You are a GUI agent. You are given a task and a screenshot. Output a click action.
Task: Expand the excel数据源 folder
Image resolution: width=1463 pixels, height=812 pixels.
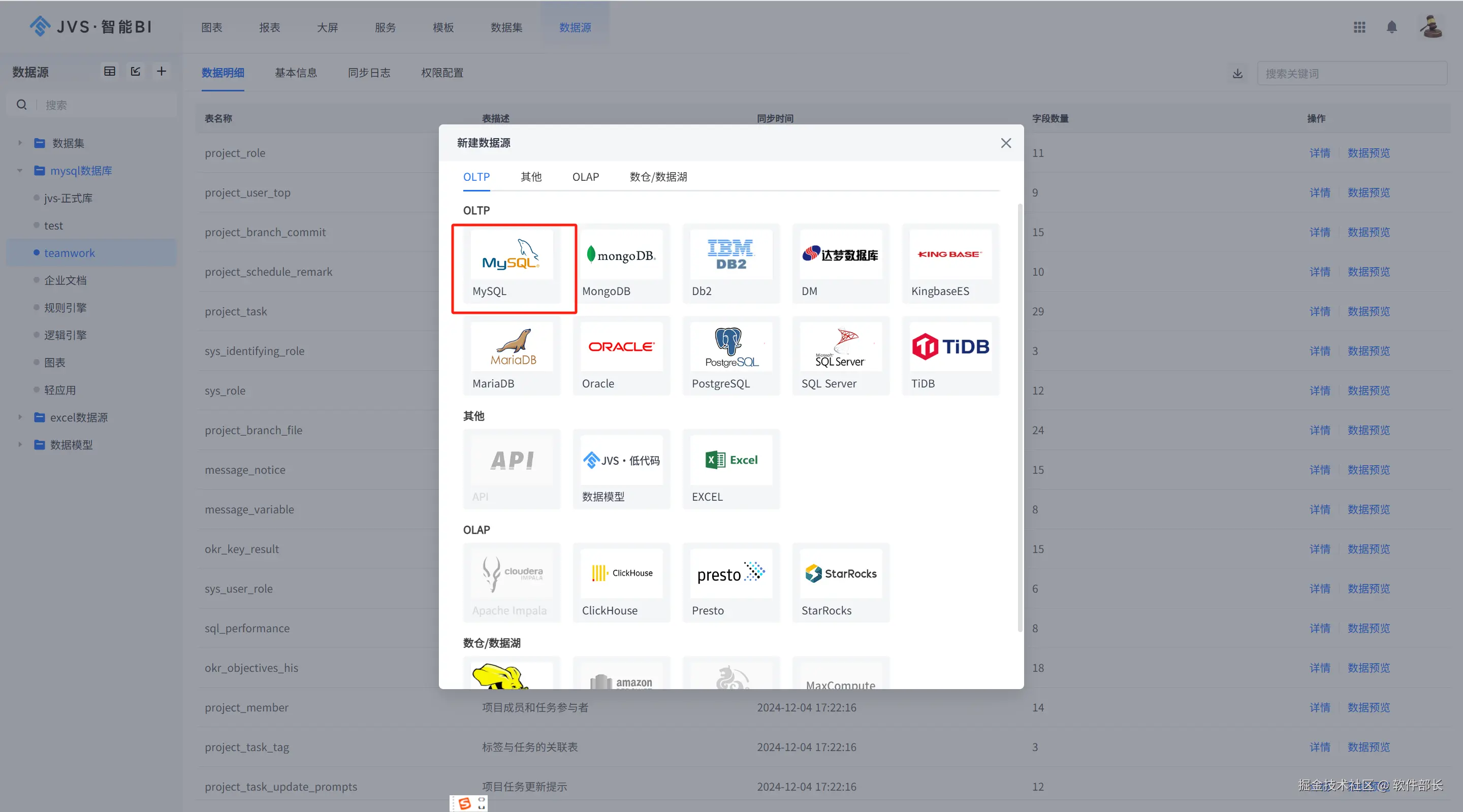point(20,417)
